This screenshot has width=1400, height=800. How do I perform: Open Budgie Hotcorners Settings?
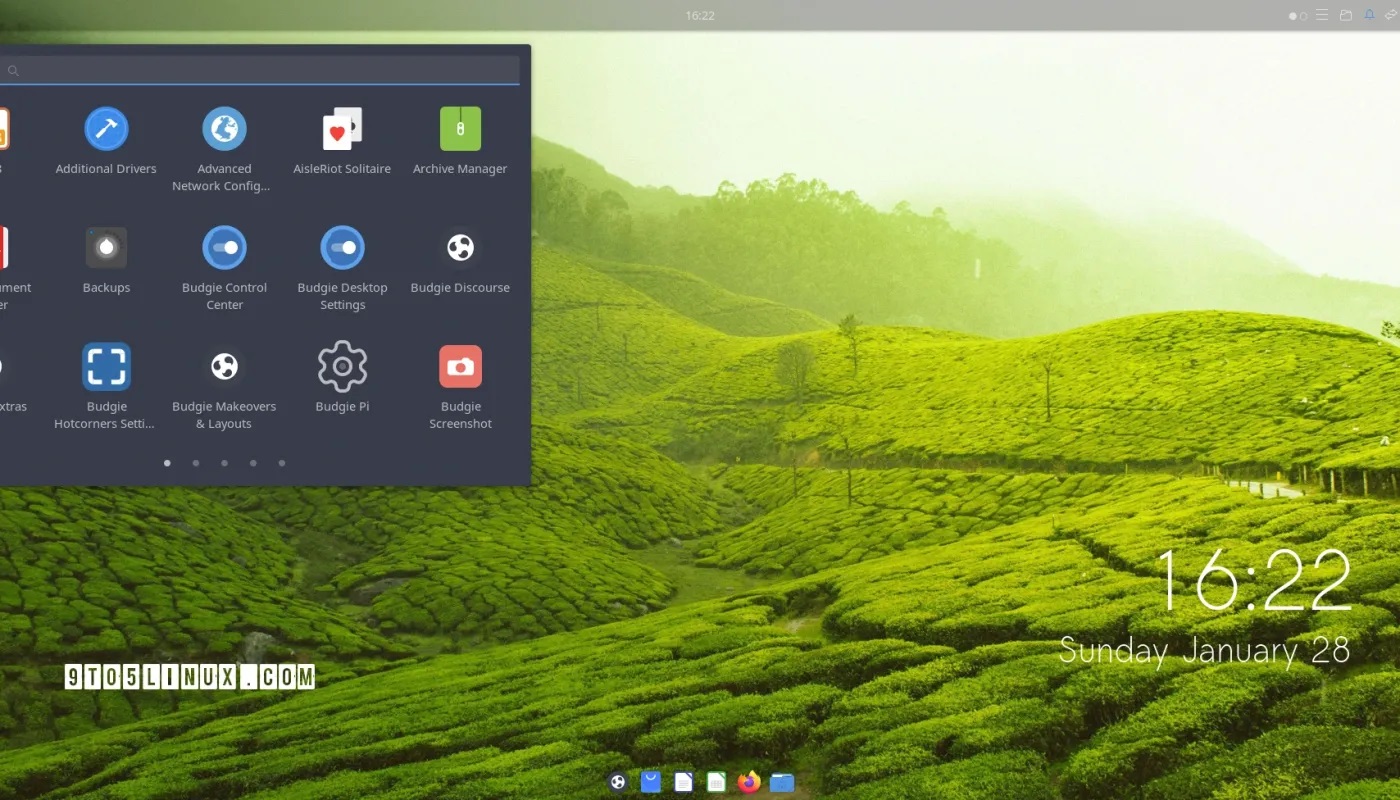coord(106,367)
